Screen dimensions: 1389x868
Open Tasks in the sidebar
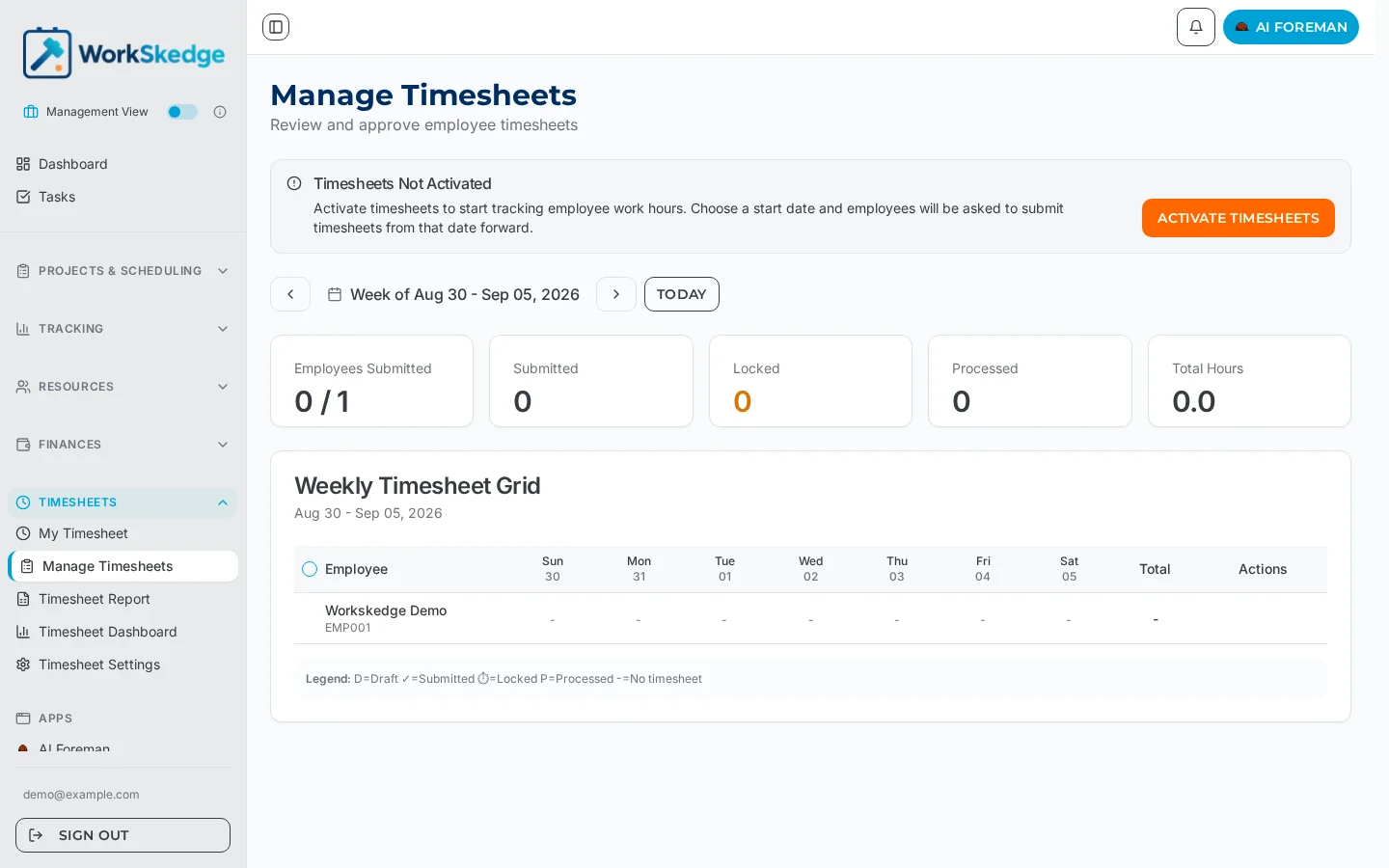(123, 197)
